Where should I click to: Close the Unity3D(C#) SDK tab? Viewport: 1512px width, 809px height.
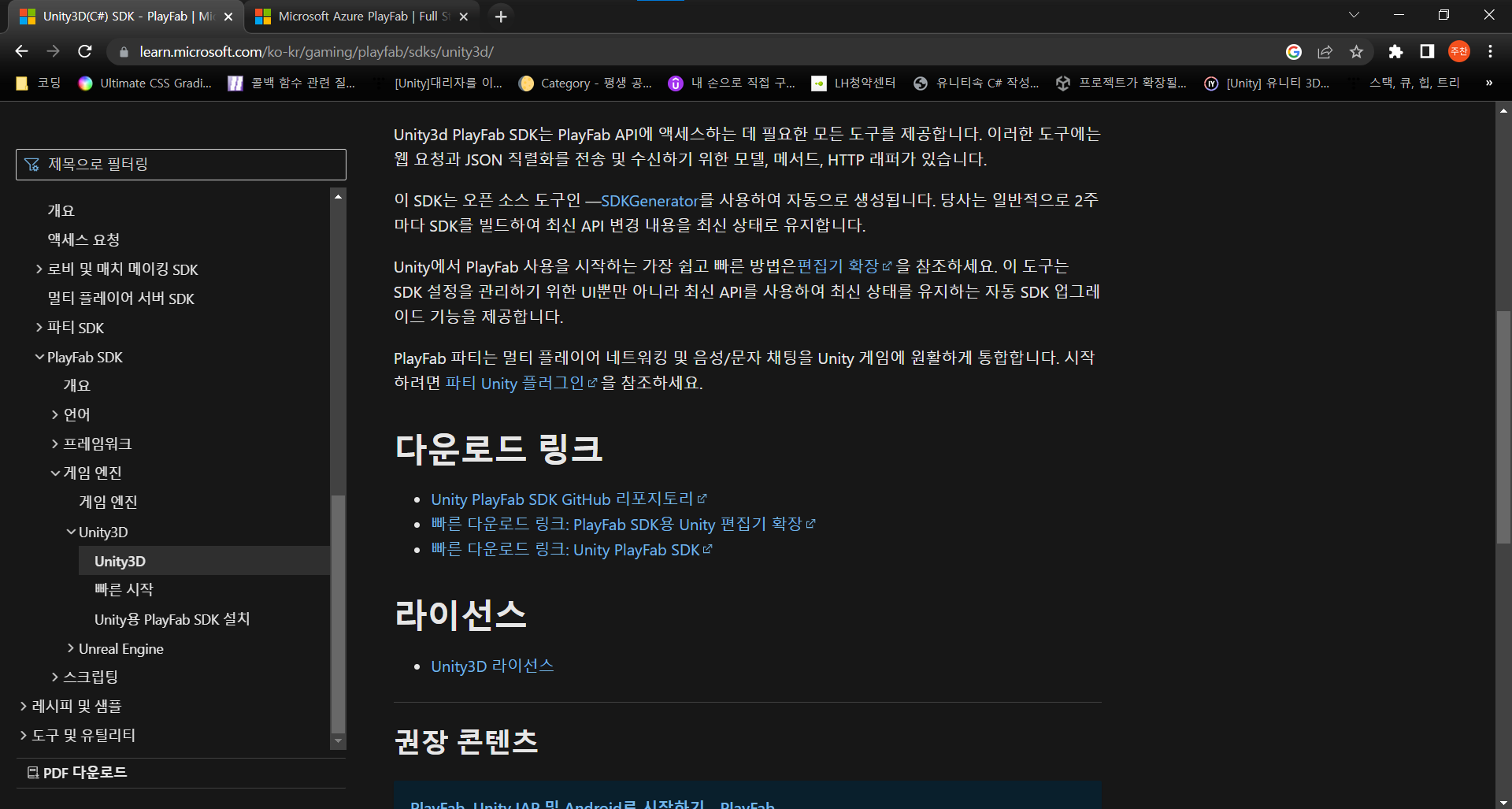[228, 17]
